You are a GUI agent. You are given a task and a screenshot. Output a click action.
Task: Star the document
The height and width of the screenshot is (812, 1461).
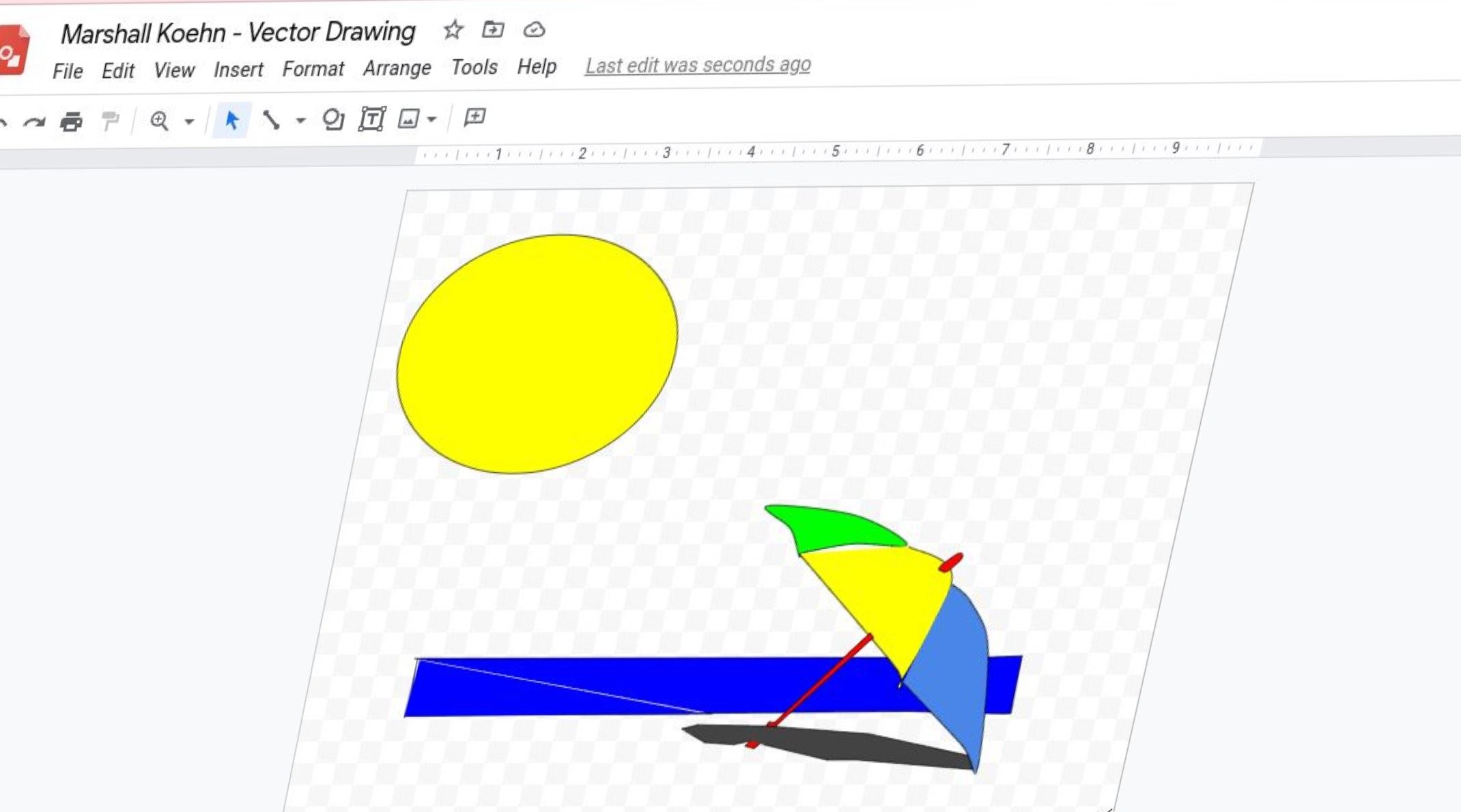(453, 30)
